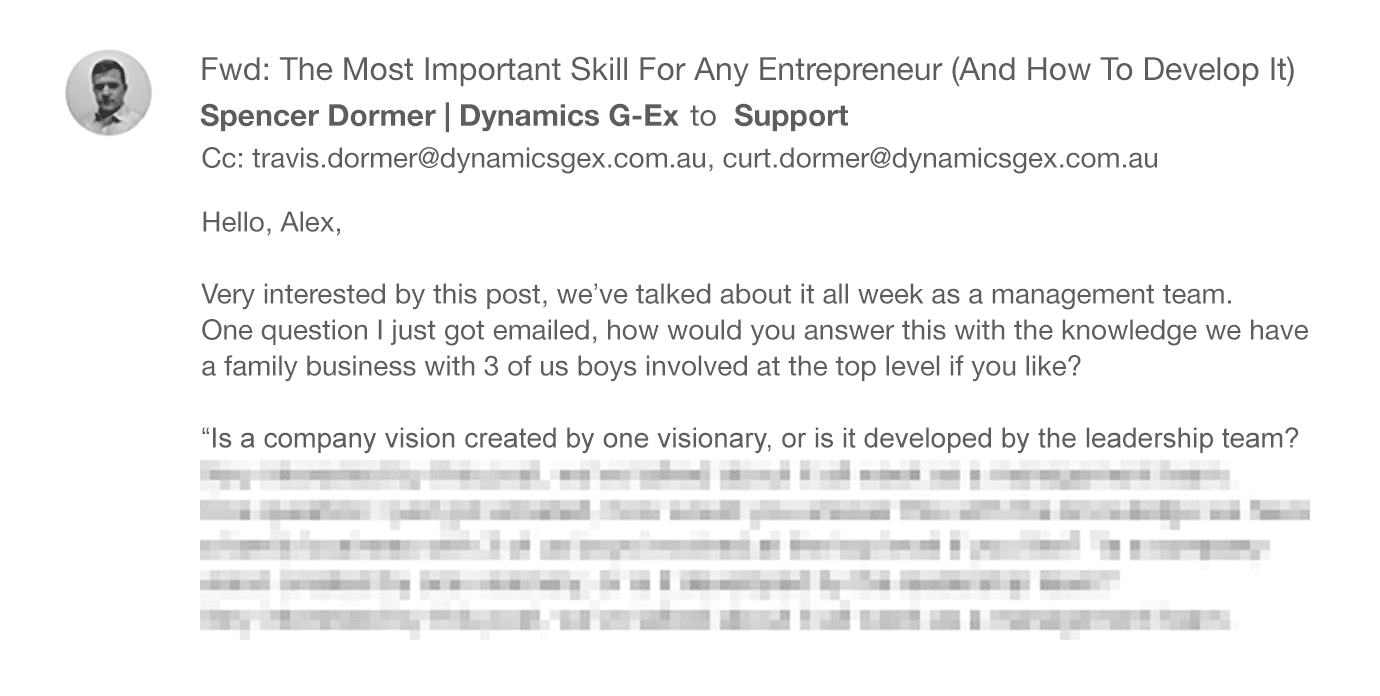Click the line starting "One question I just got emailed"
The width and height of the screenshot is (1380, 696).
point(754,330)
